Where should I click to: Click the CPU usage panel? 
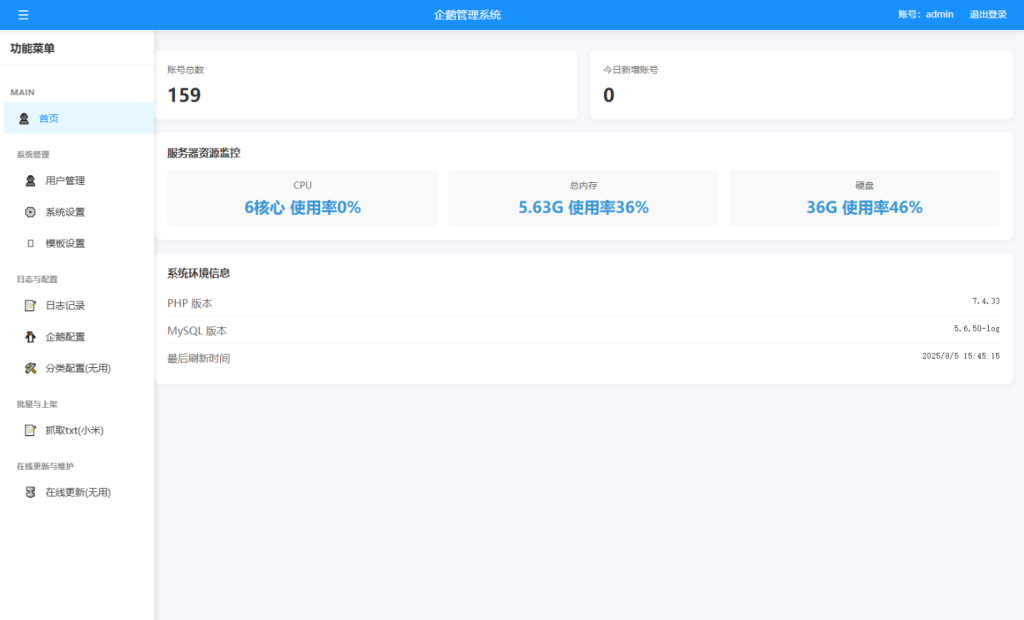click(x=302, y=198)
